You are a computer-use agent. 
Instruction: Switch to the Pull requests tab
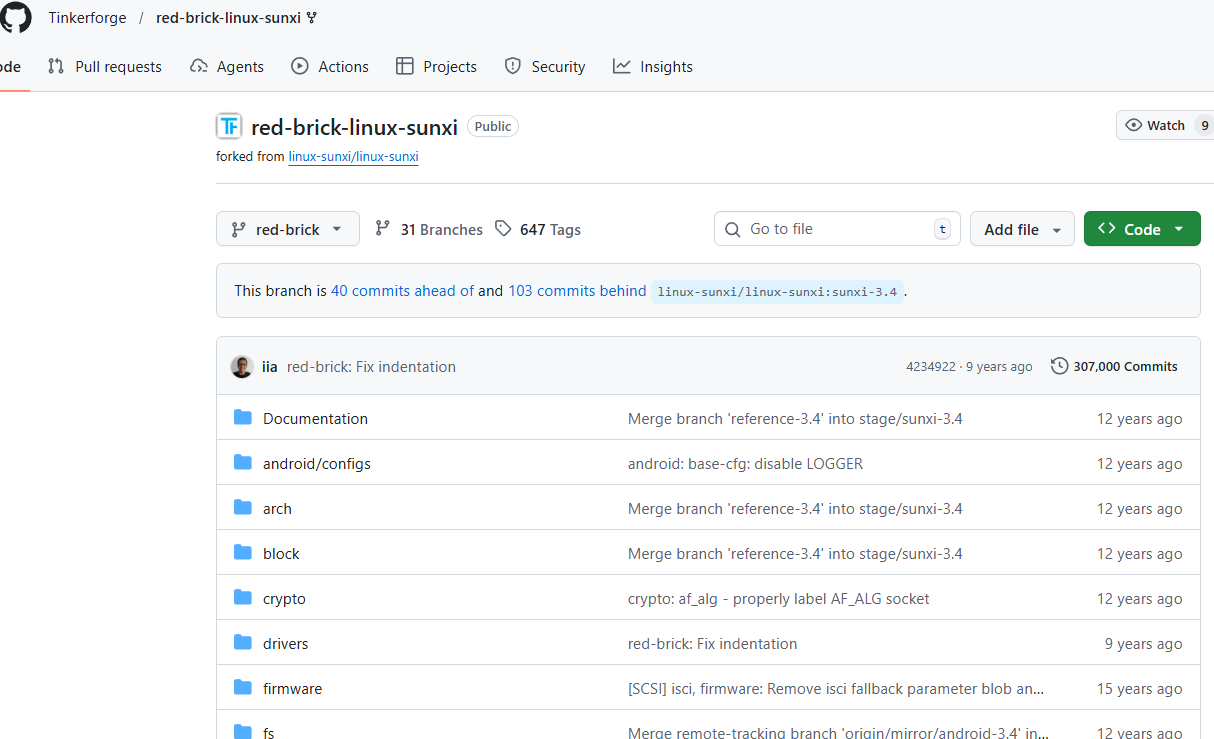(x=105, y=67)
